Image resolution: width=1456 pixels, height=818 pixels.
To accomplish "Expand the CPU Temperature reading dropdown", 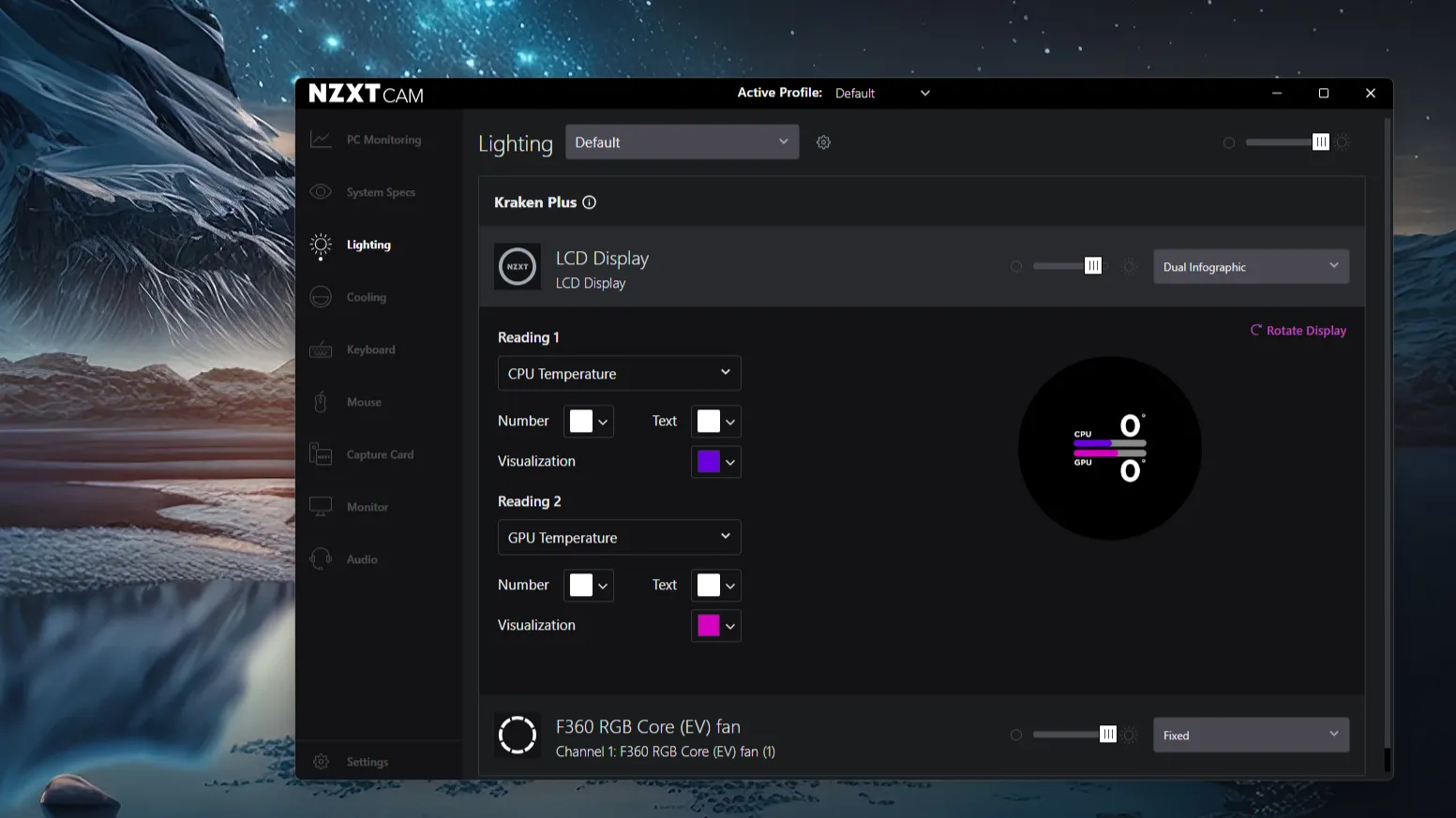I will pos(619,373).
